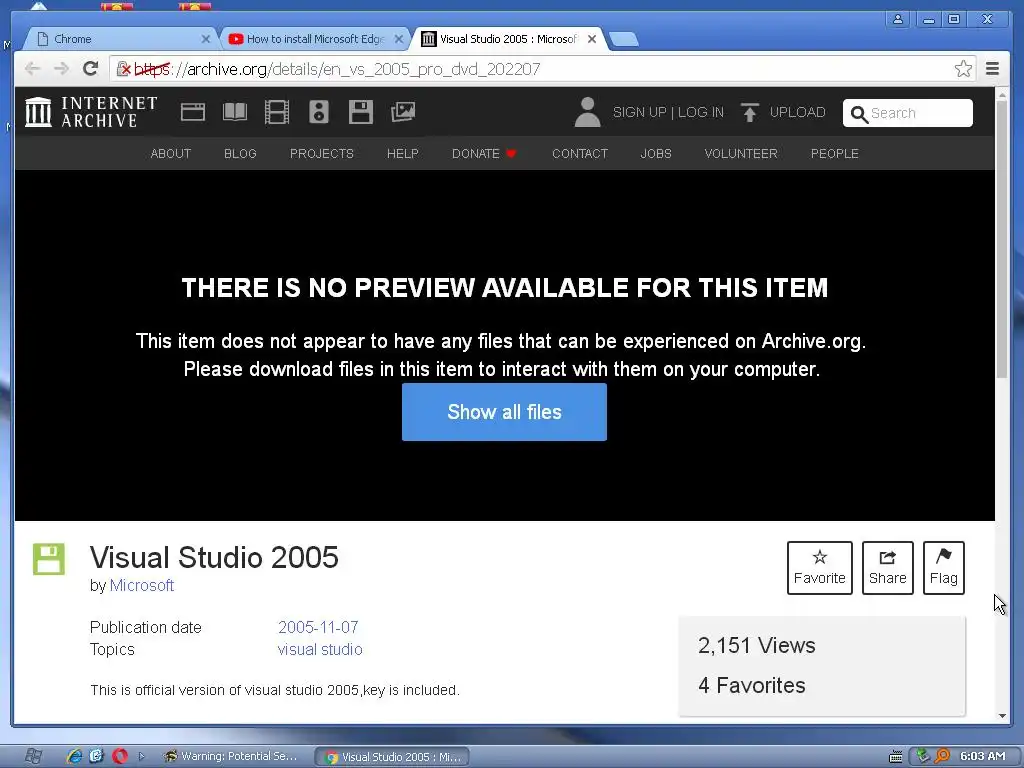Click the Favorite button
The image size is (1024, 768).
point(820,568)
